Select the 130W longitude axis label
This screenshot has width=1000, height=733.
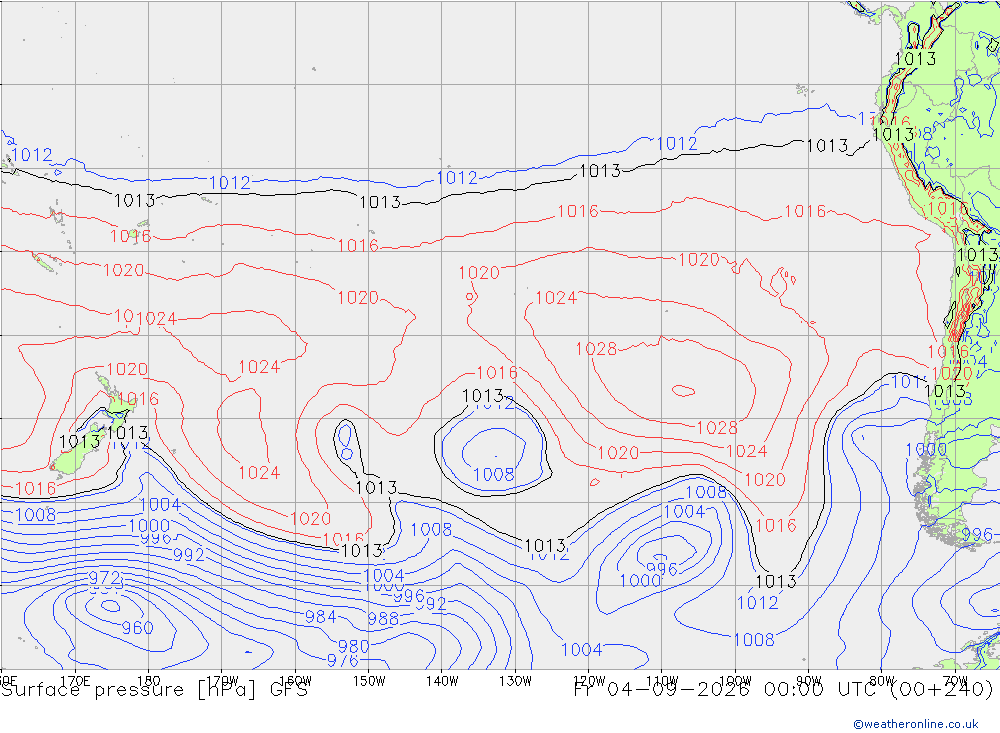[x=515, y=681]
